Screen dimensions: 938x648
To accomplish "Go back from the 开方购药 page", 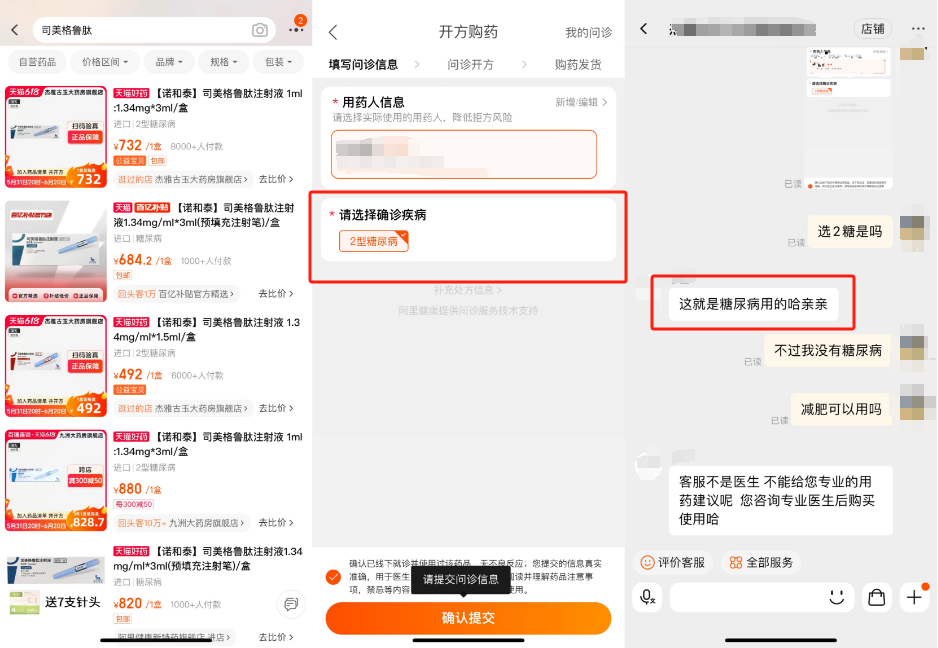I will coord(333,32).
